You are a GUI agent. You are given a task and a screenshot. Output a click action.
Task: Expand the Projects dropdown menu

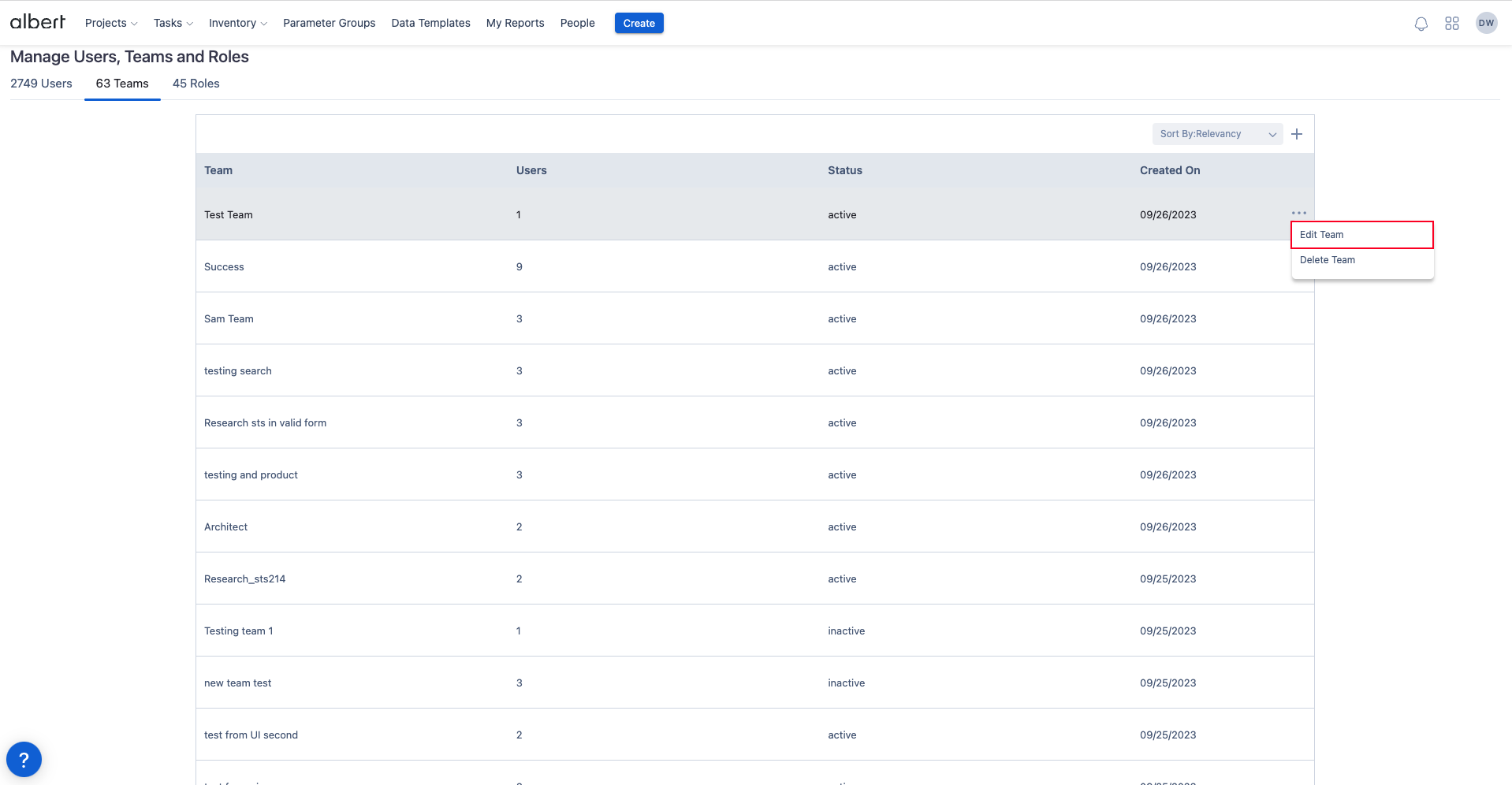pyautogui.click(x=111, y=23)
